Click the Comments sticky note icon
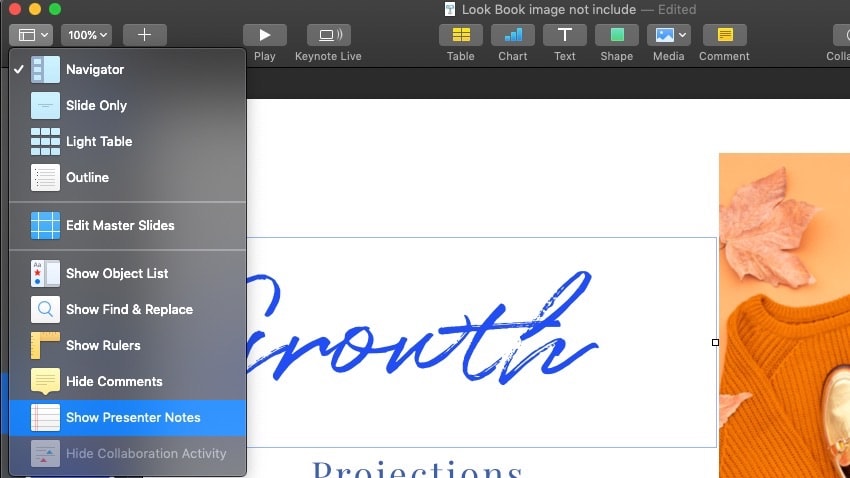The image size is (850, 478). (45, 382)
